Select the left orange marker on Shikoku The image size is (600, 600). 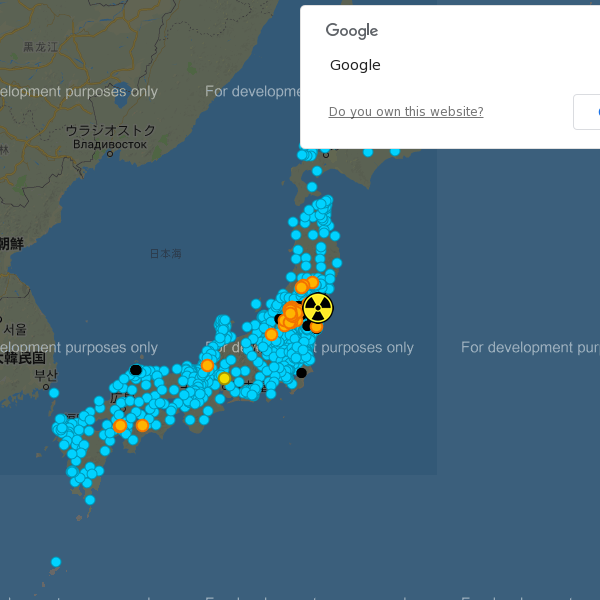(120, 426)
